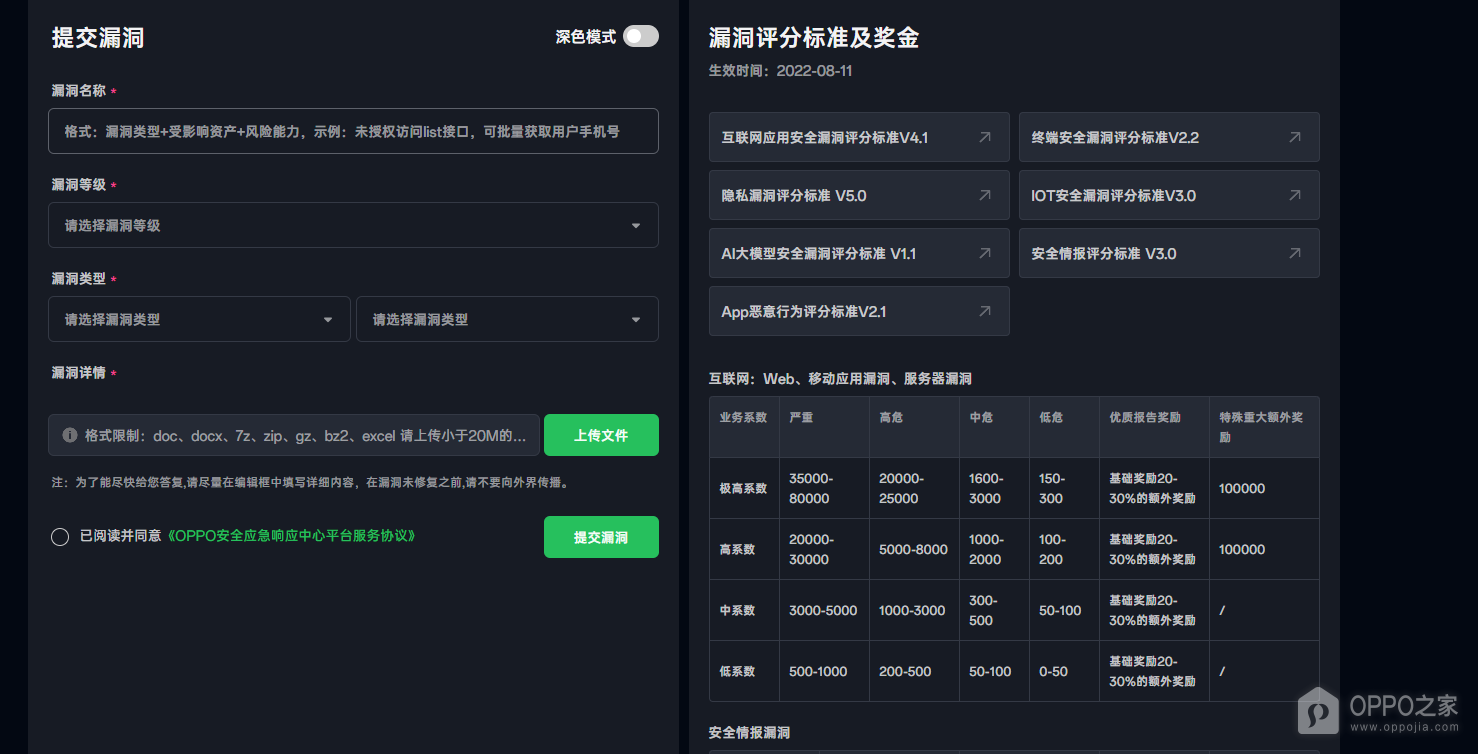Click the 生效时间：2022-08-11 text
Screen dimensions: 1478x754
coord(781,71)
